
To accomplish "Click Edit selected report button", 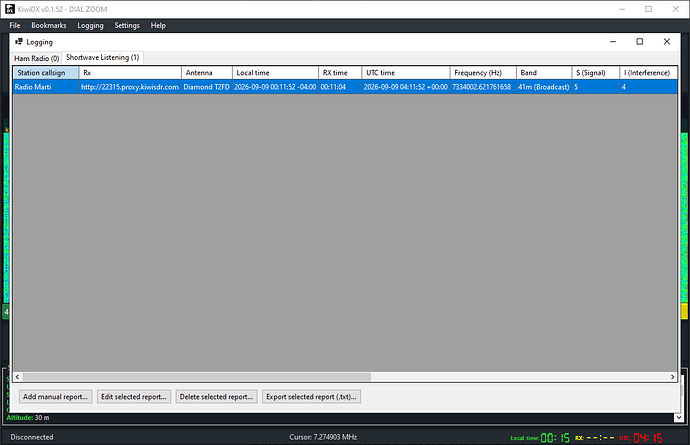I will 134,397.
